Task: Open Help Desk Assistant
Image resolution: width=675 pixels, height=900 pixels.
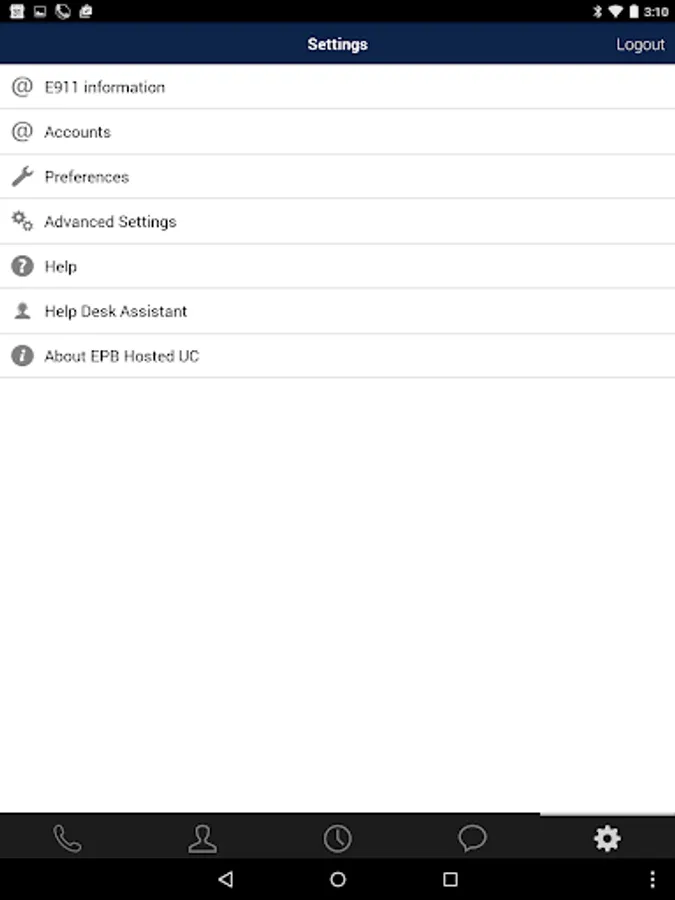Action: tap(116, 311)
